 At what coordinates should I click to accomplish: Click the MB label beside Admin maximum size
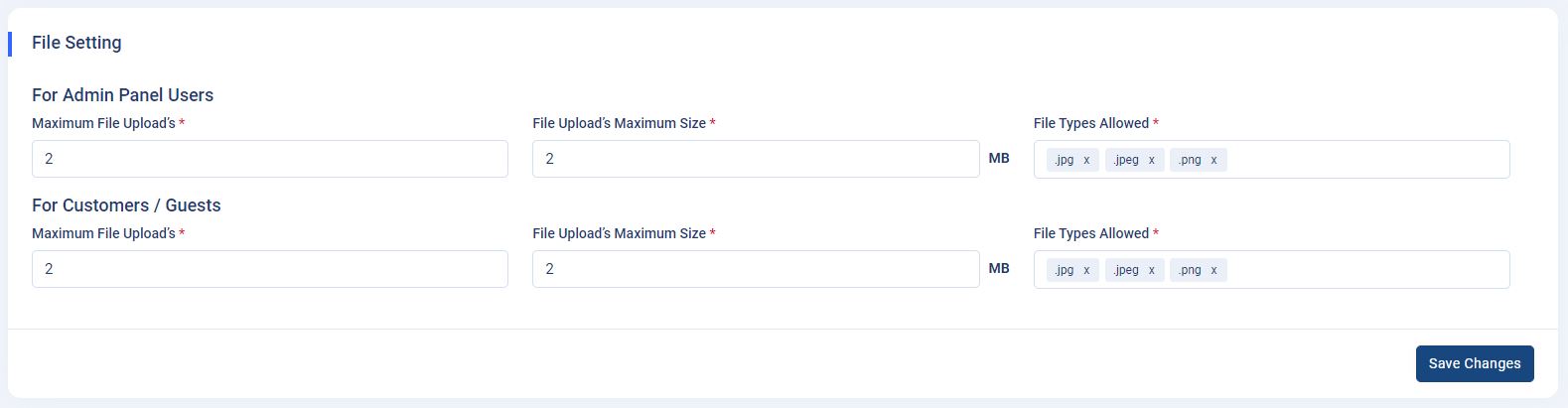999,159
